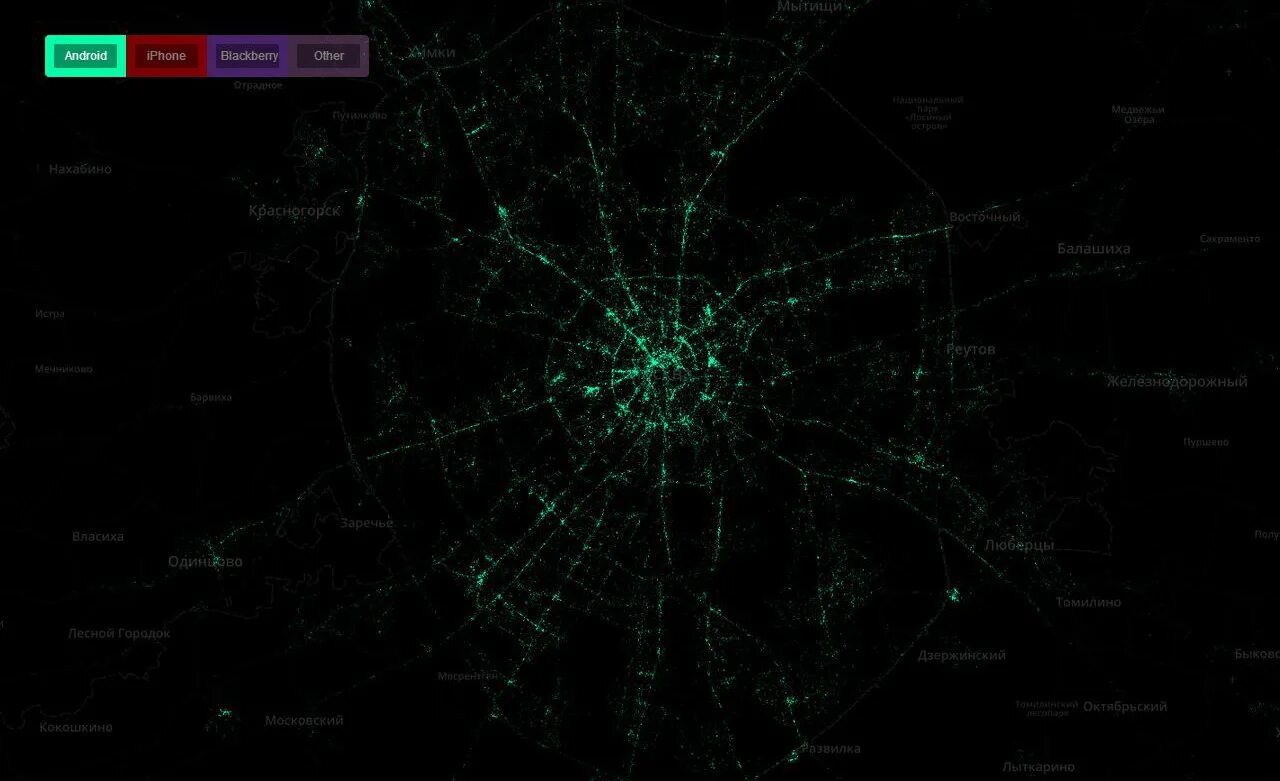Click the Путилково map label
The width and height of the screenshot is (1280, 781).
(360, 115)
